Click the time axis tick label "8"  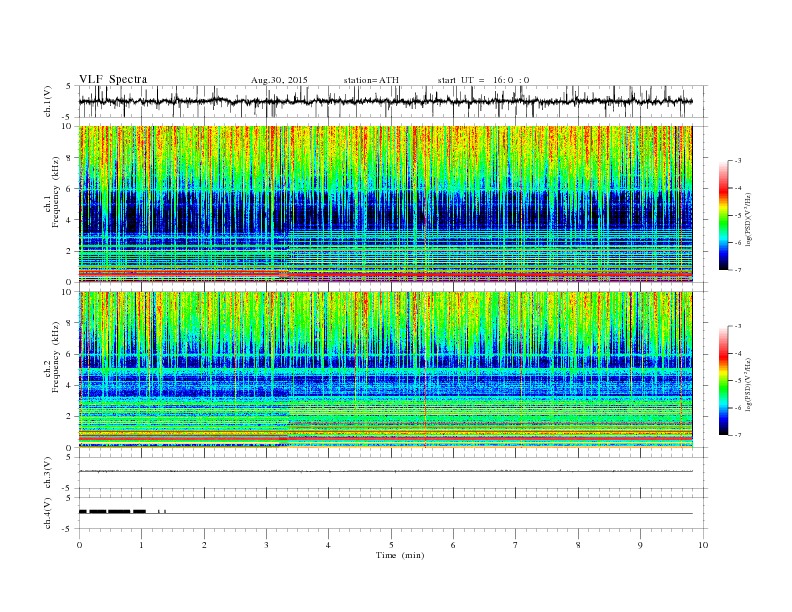578,545
